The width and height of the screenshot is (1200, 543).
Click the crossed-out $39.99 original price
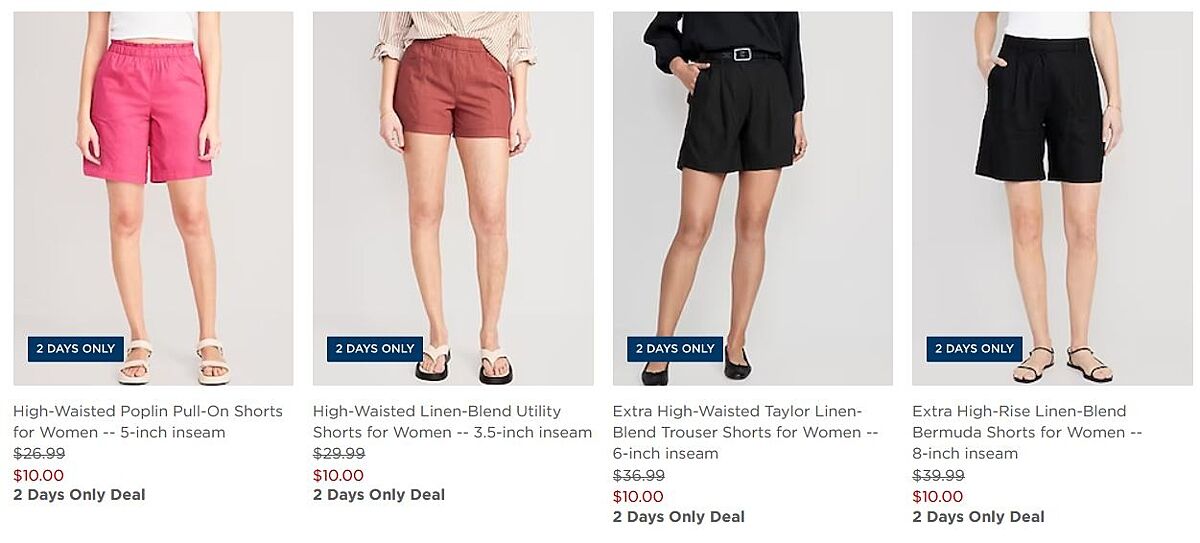(x=938, y=476)
